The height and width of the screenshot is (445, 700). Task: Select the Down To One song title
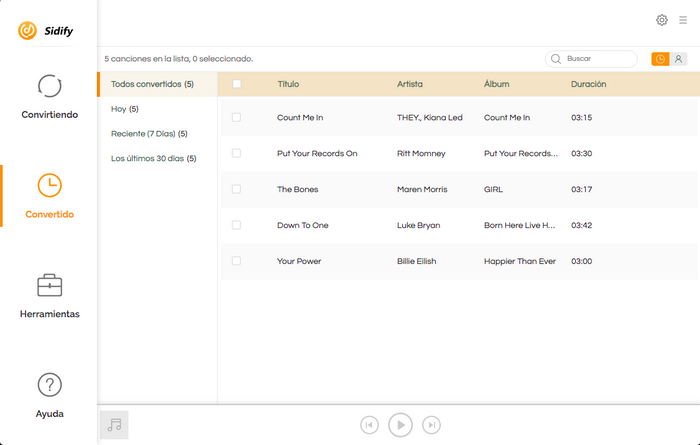[x=303, y=225]
